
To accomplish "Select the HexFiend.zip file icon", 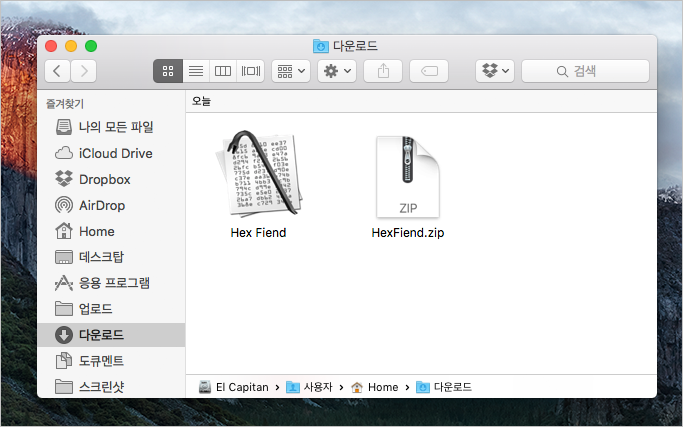I will pos(408,176).
